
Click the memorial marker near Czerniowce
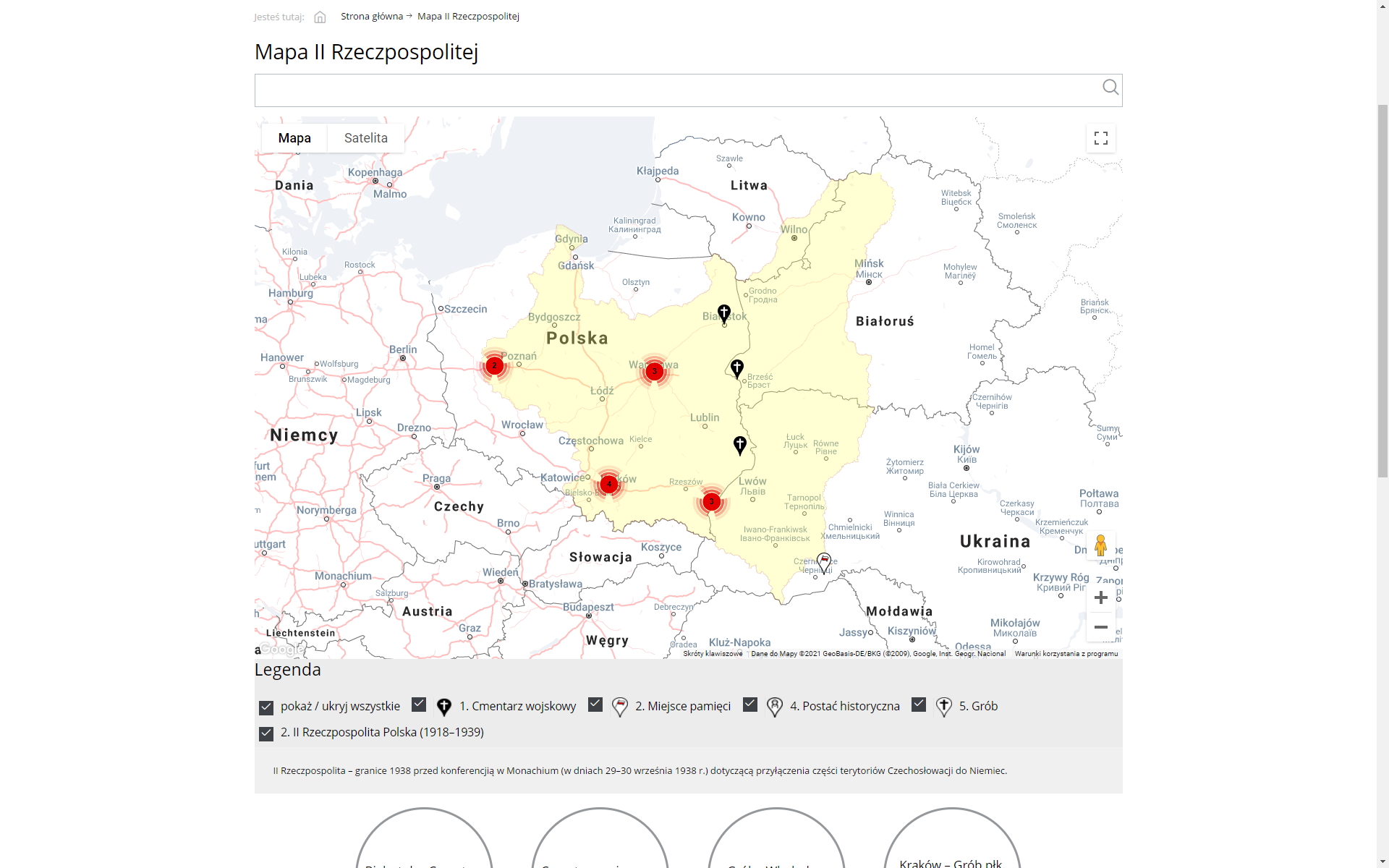[824, 562]
